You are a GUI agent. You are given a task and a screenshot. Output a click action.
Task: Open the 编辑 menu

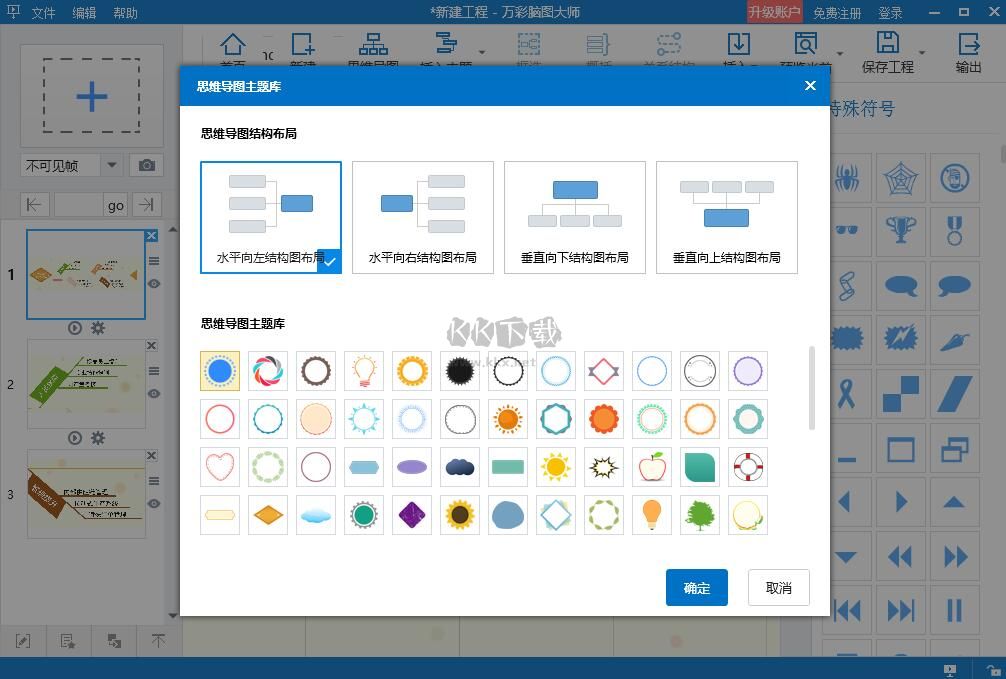click(x=84, y=12)
